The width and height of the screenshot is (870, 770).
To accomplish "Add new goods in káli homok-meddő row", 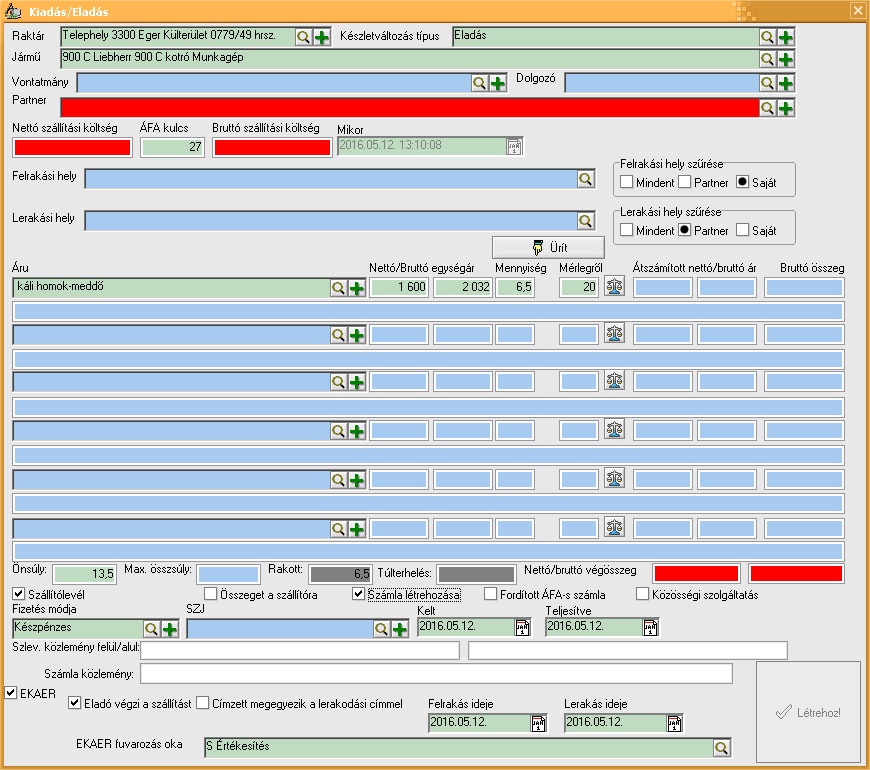I will tap(357, 288).
